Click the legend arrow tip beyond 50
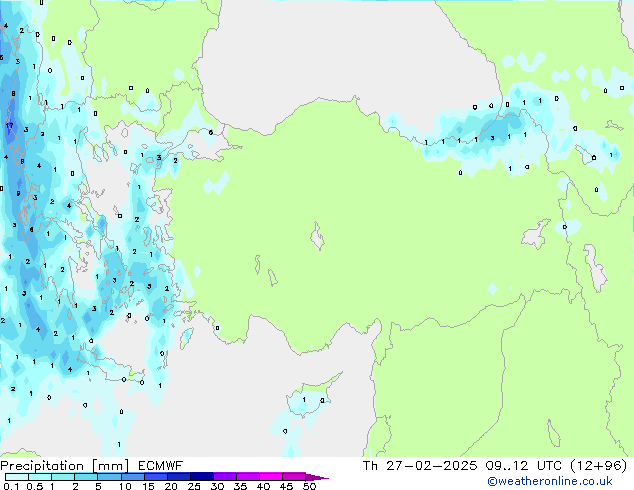Viewport: 634px width, 490px height. (317, 477)
